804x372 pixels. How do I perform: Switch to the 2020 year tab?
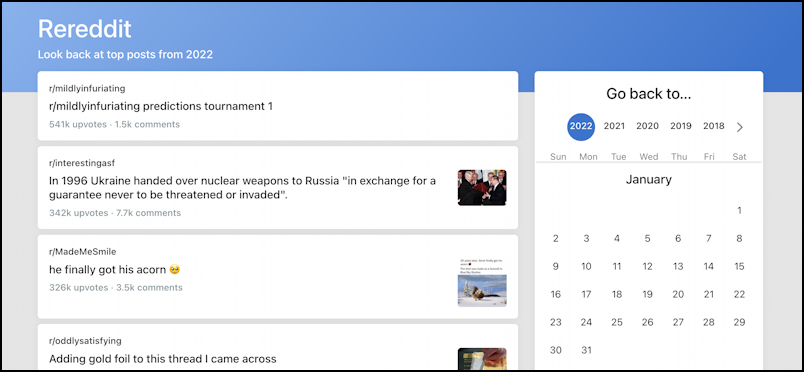(x=648, y=126)
